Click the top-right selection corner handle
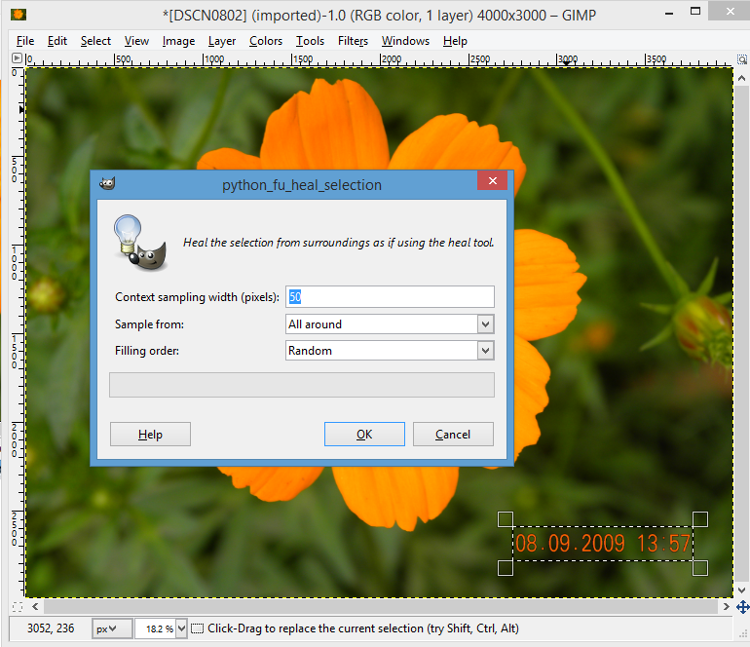 (700, 519)
